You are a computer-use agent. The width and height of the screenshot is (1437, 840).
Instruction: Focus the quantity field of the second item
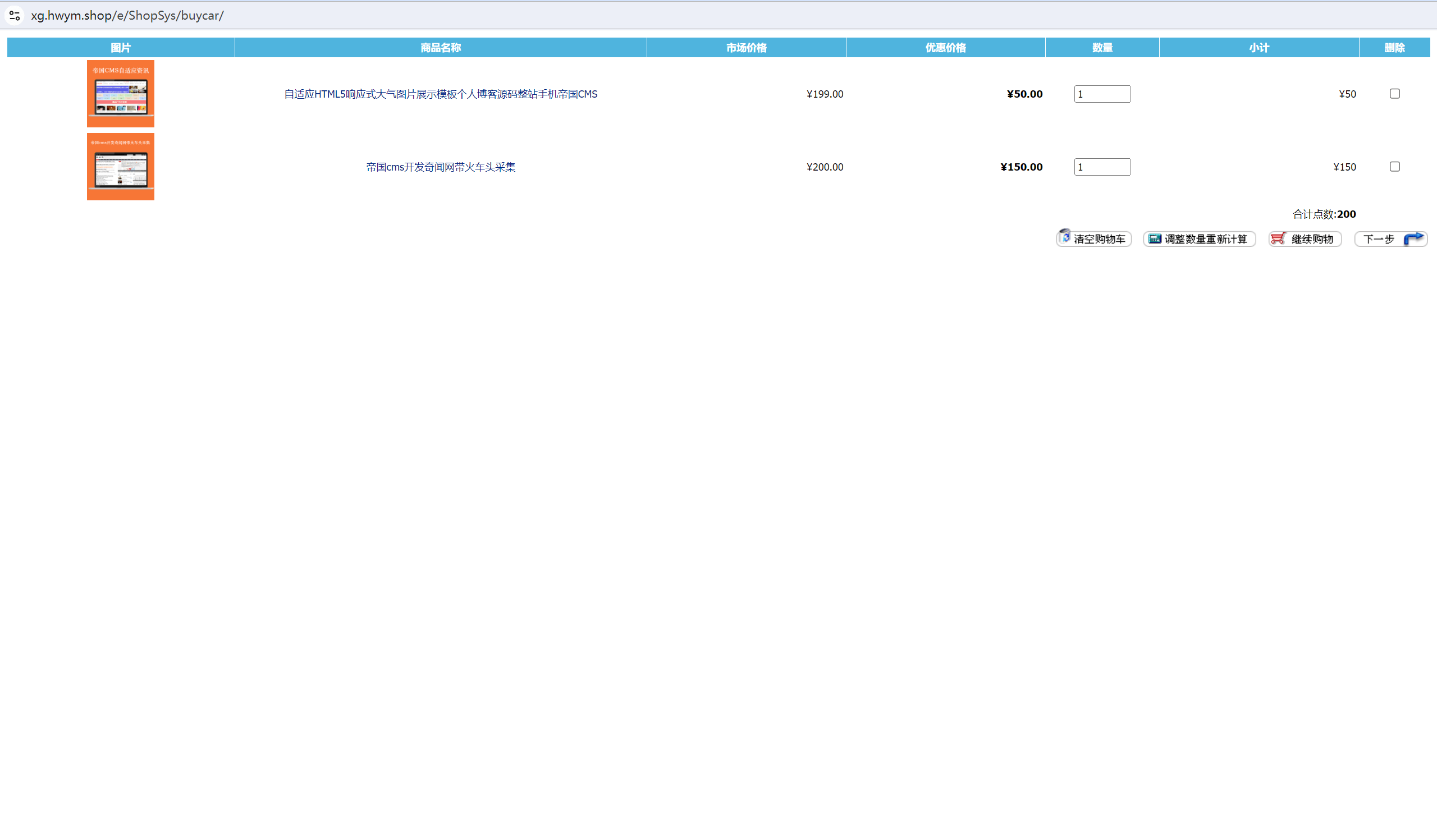[1102, 167]
